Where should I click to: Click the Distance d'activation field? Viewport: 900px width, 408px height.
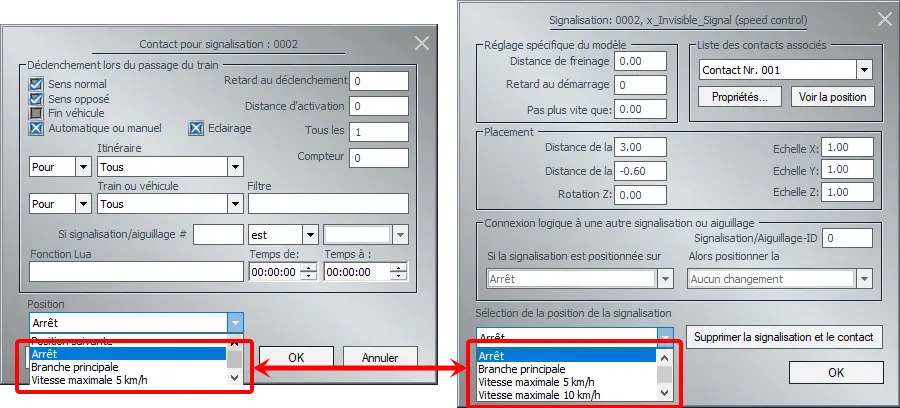(x=379, y=106)
